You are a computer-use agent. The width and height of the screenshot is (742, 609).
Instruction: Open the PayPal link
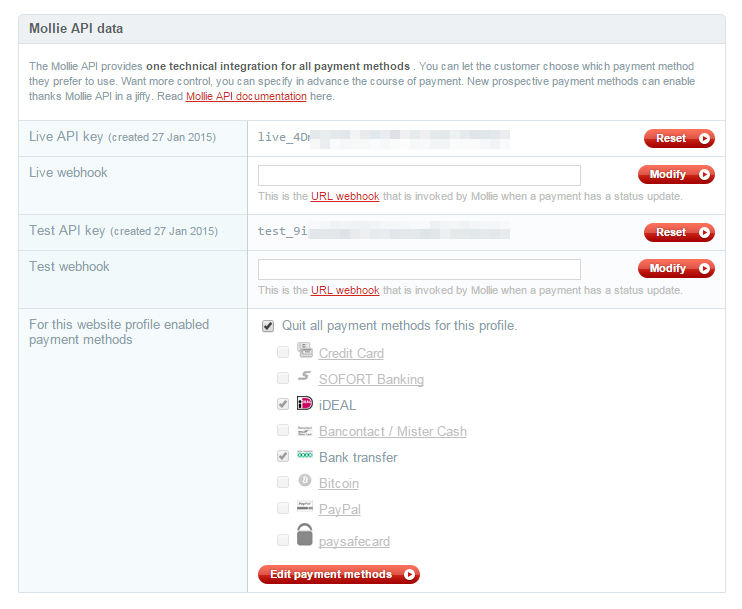340,510
